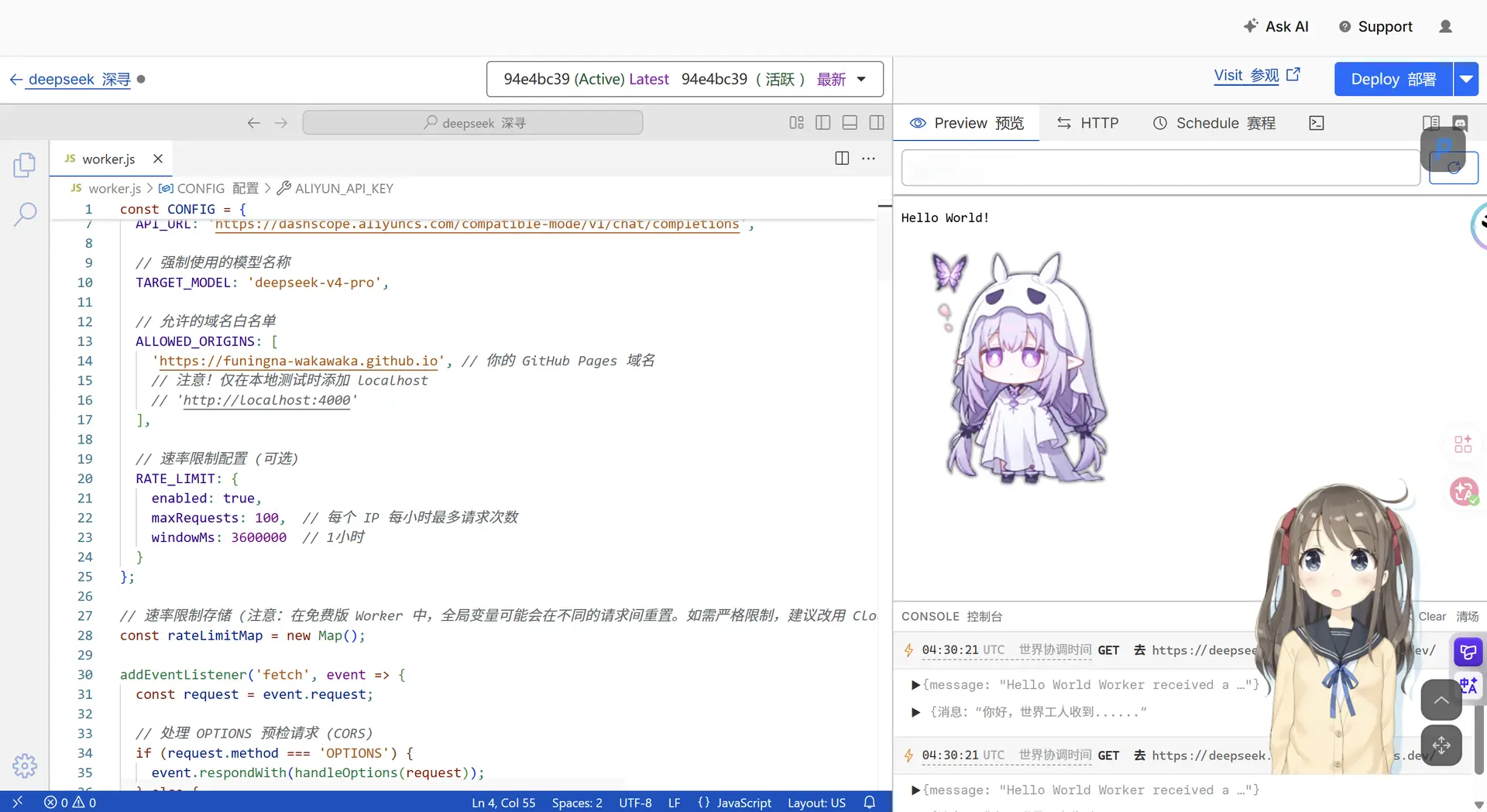
Task: Click the console scrollbar down arrow
Action: [x=1479, y=804]
